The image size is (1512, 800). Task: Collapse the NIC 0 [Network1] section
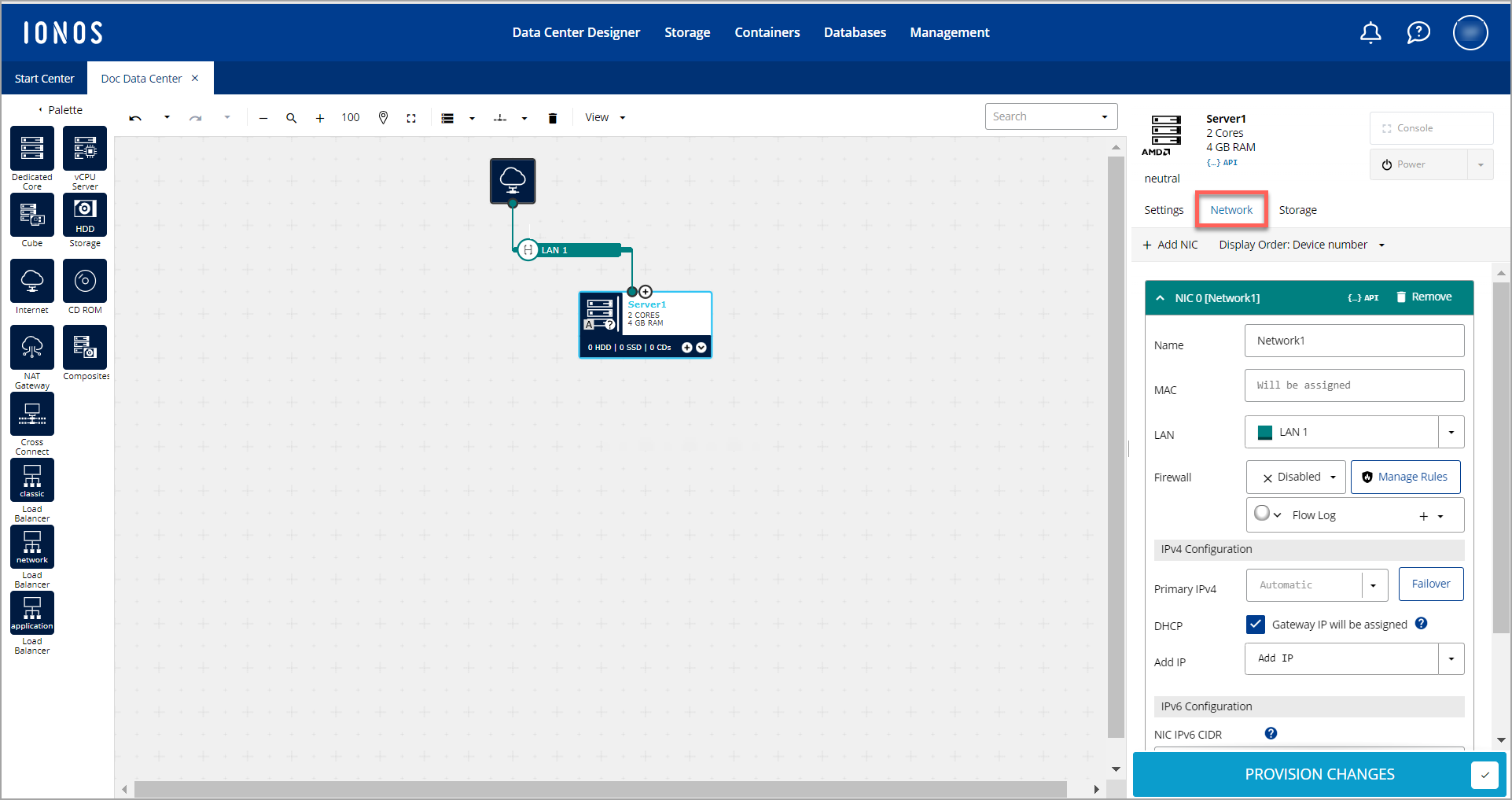[1161, 298]
